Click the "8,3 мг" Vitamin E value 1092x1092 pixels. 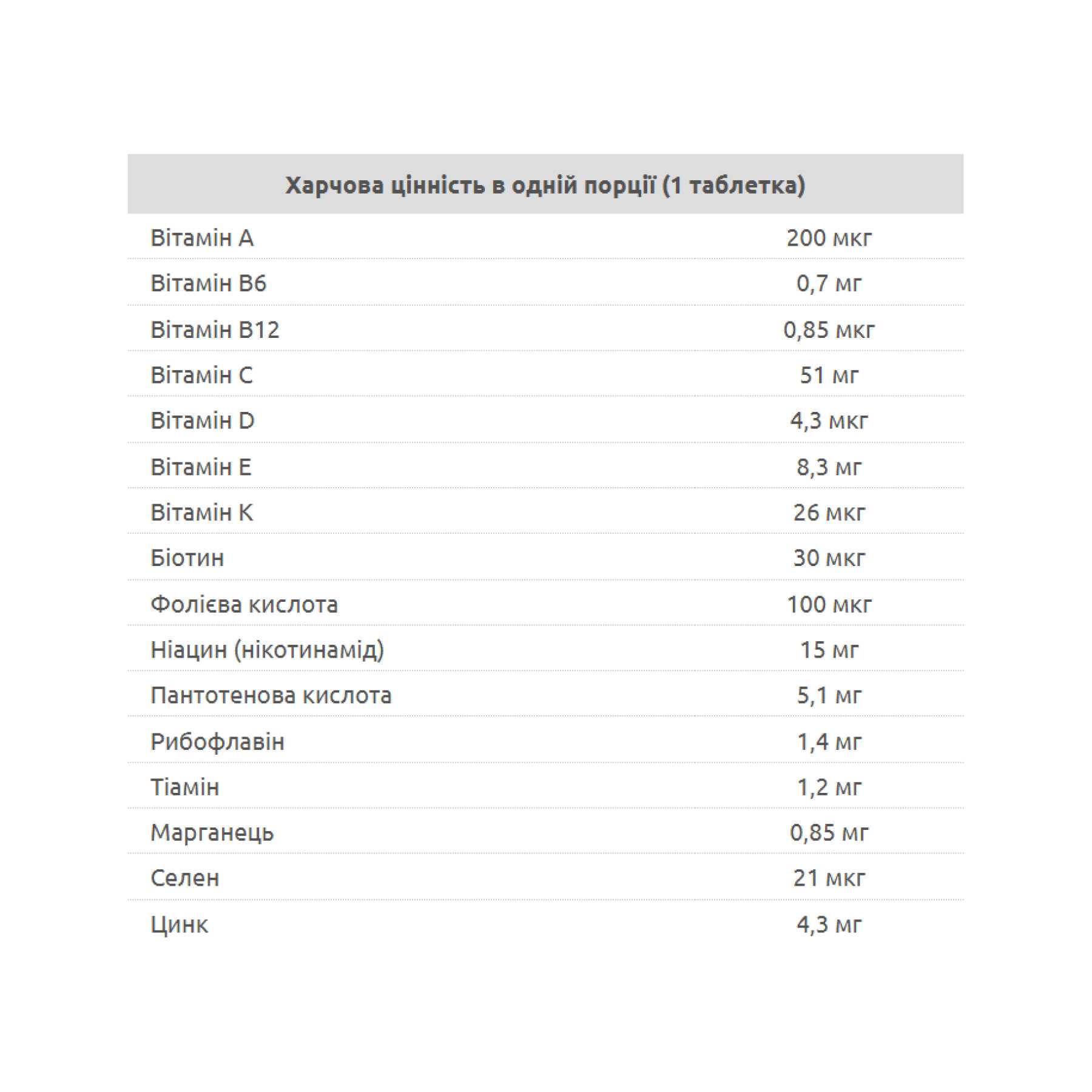point(829,467)
